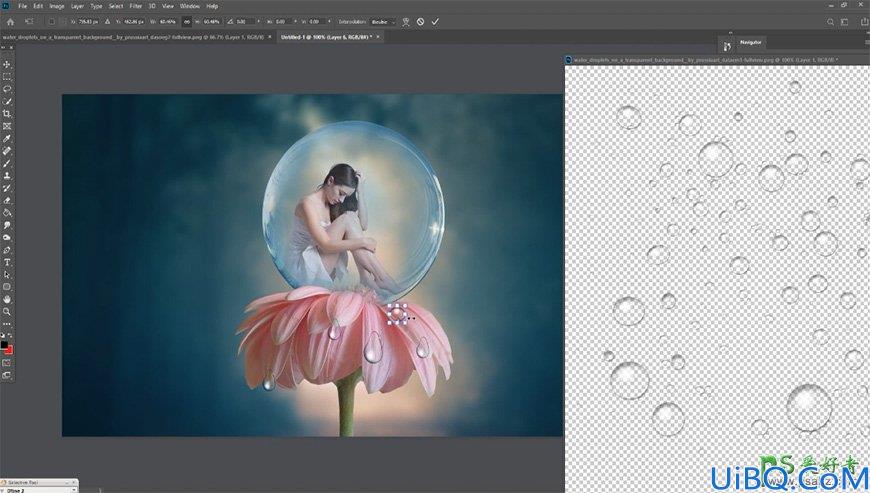Open the Search icon in options bar
This screenshot has width=870, height=493.
(x=831, y=22)
